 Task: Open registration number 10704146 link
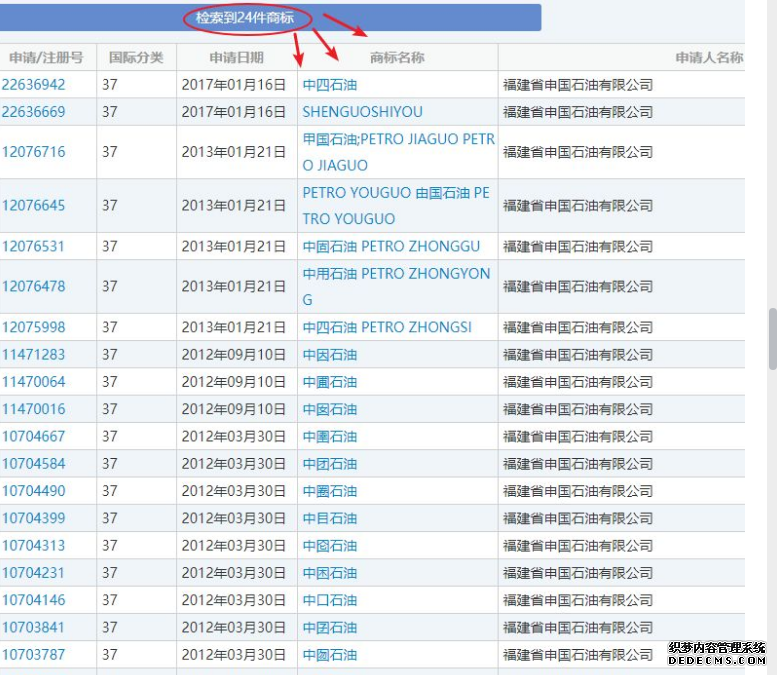point(33,600)
